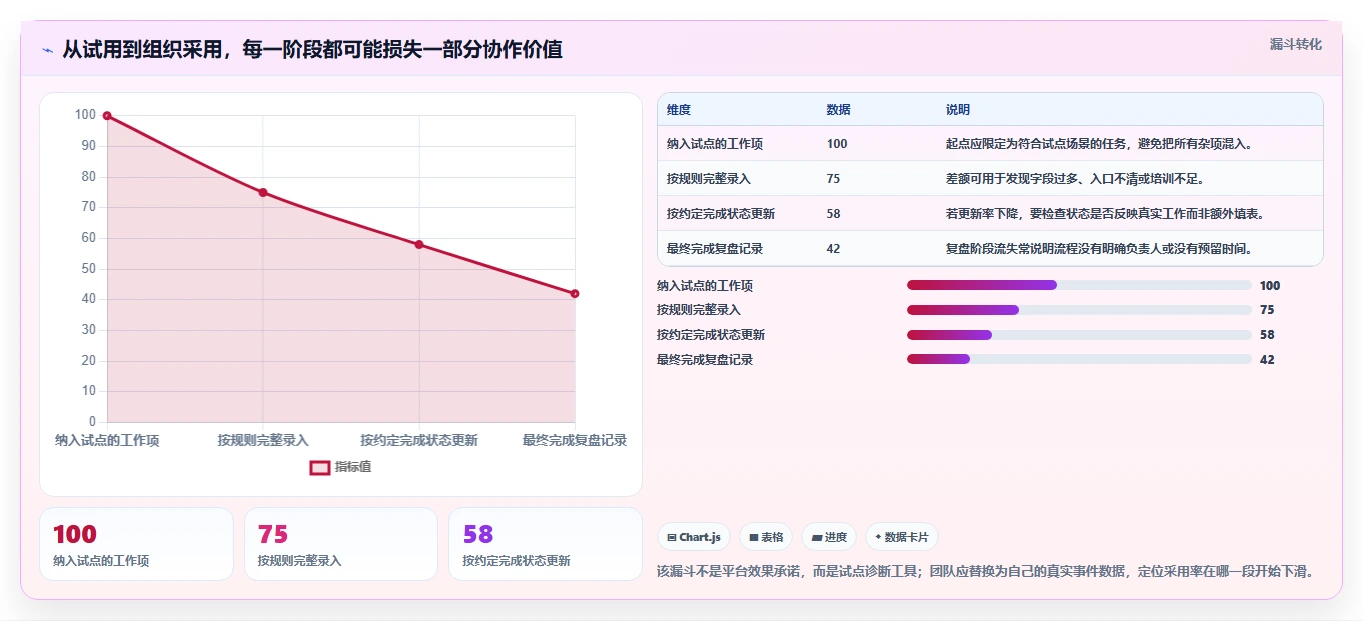Open the stat card showing 58
Image resolution: width=1363 pixels, height=621 pixels.
pyautogui.click(x=545, y=544)
